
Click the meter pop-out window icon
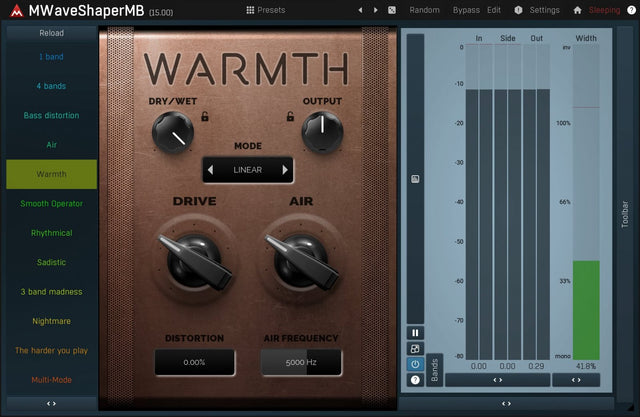coord(415,348)
